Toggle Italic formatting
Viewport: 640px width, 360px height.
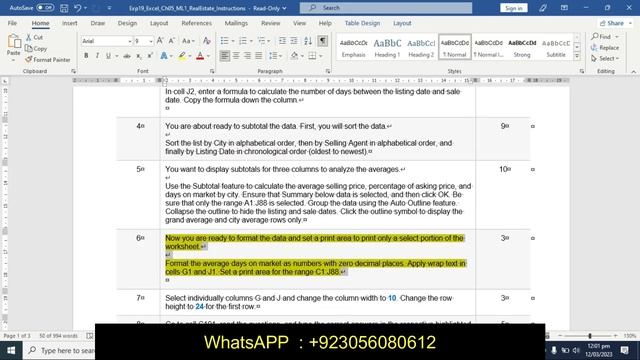(97, 56)
